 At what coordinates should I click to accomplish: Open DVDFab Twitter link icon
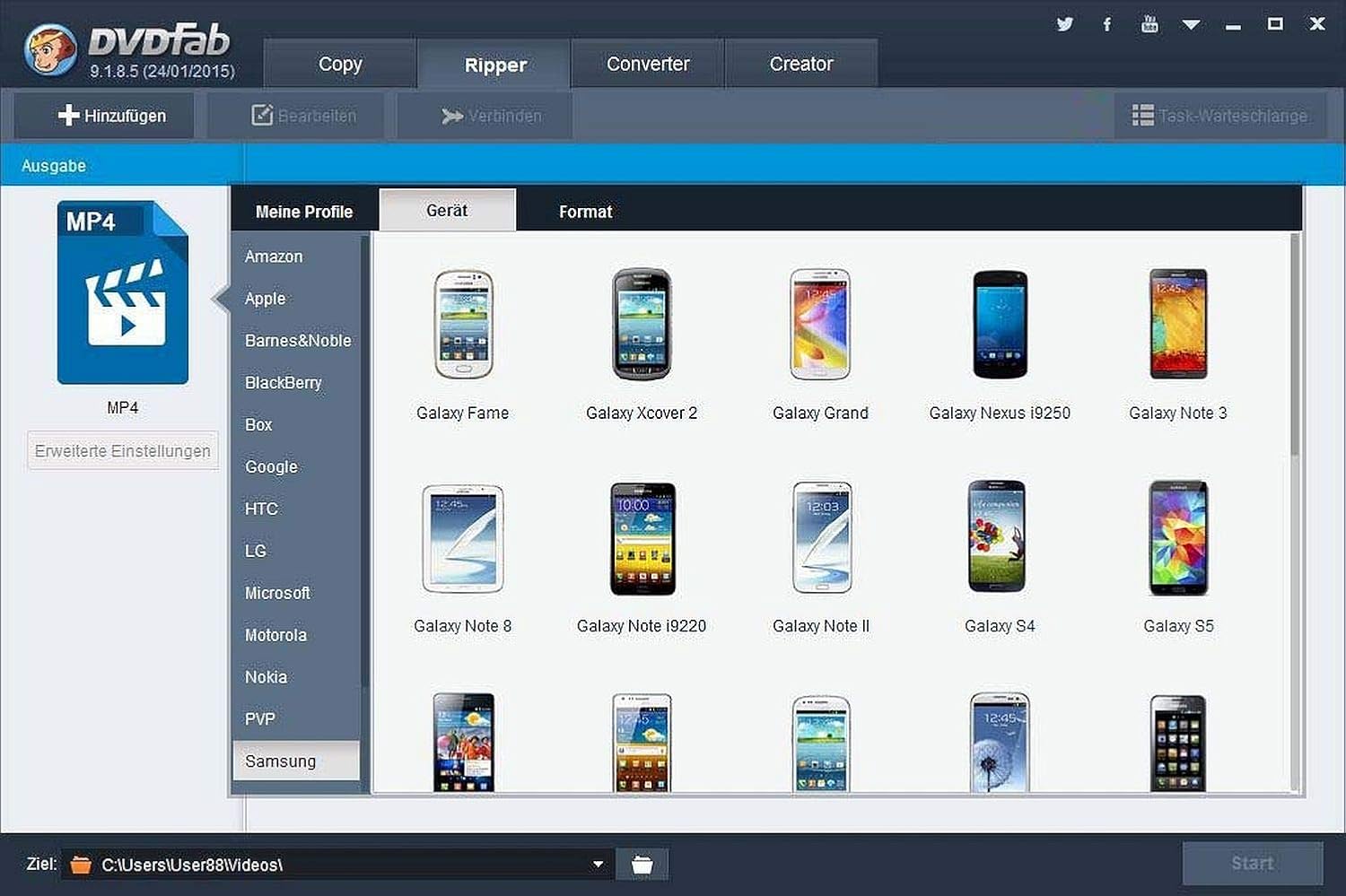pos(1065,24)
